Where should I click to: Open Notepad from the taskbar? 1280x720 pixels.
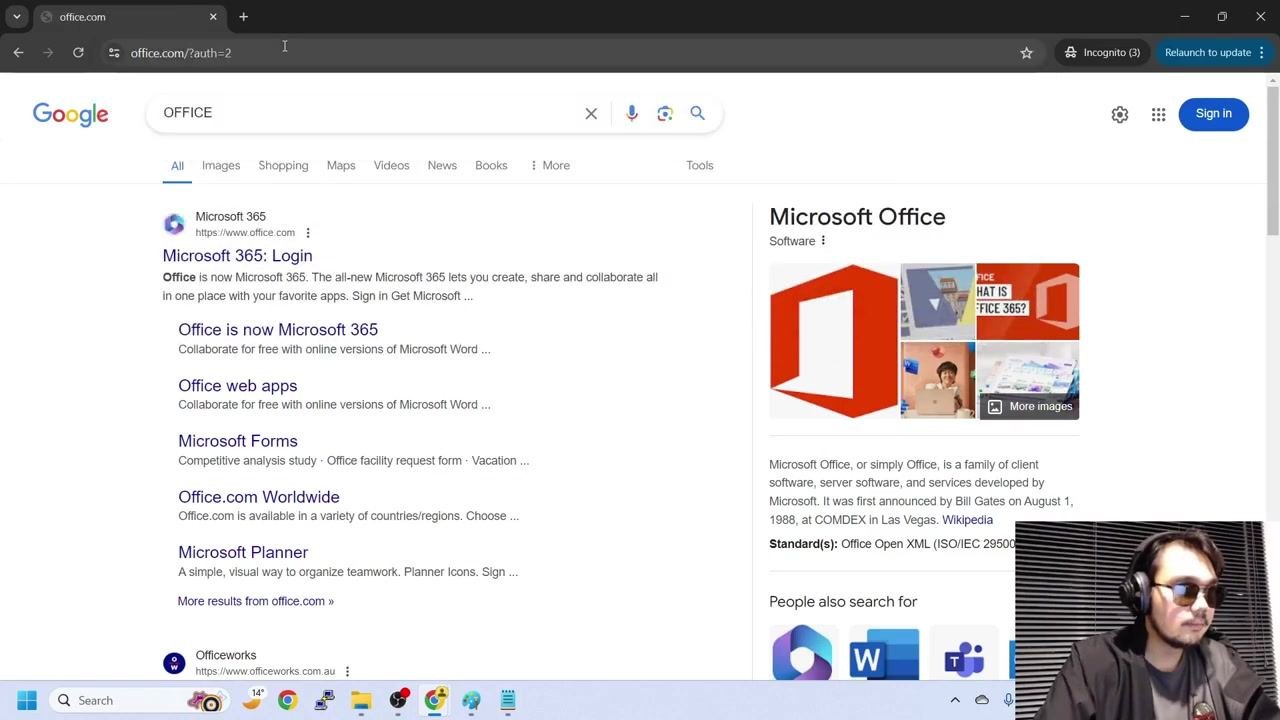tap(508, 701)
